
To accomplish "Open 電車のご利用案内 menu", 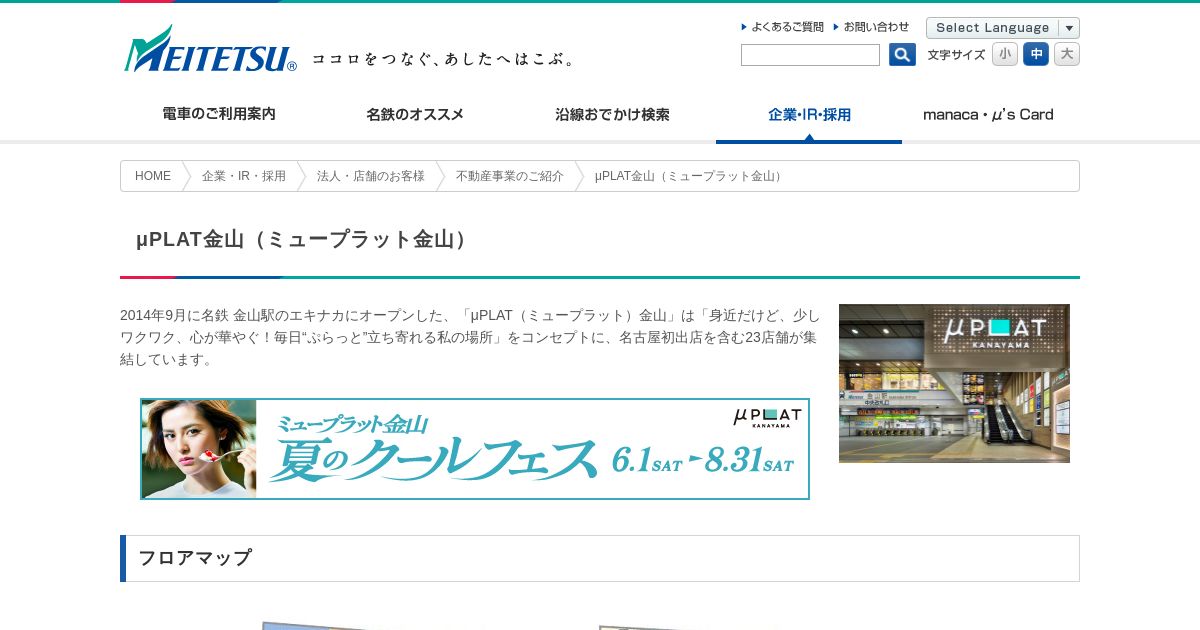I will (x=219, y=114).
